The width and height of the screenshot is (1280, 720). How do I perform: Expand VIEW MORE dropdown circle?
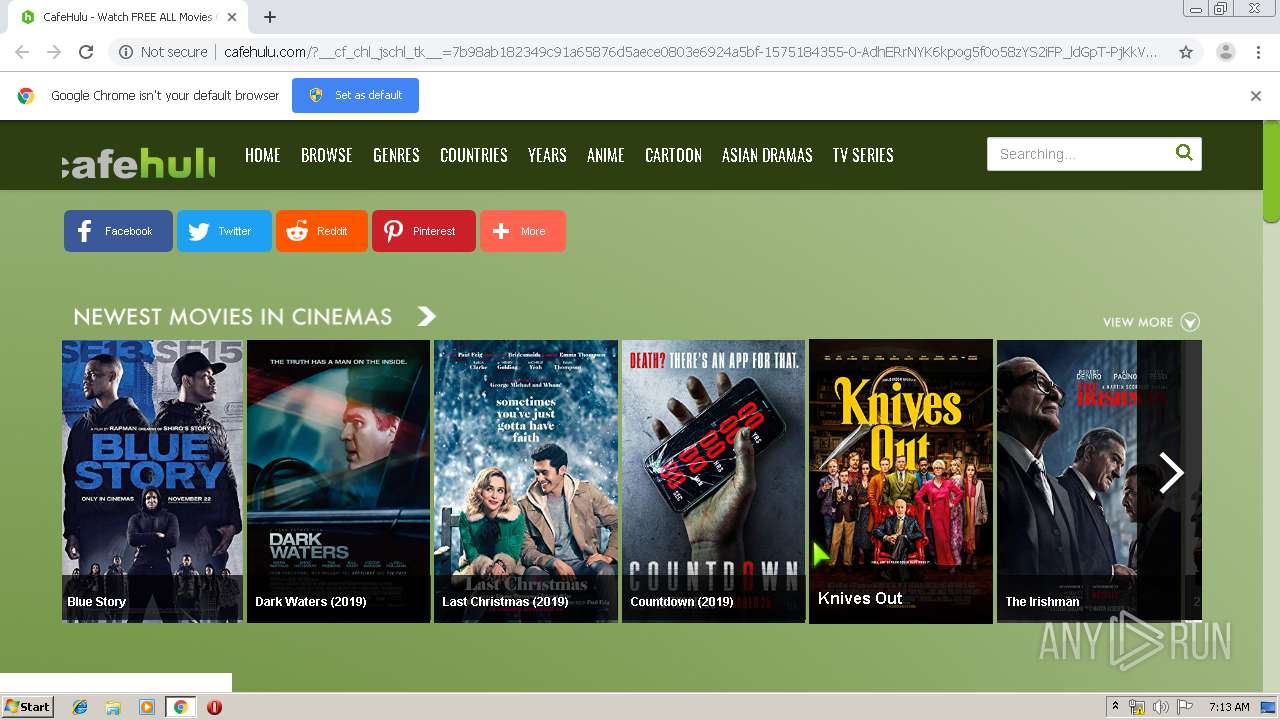[1190, 322]
